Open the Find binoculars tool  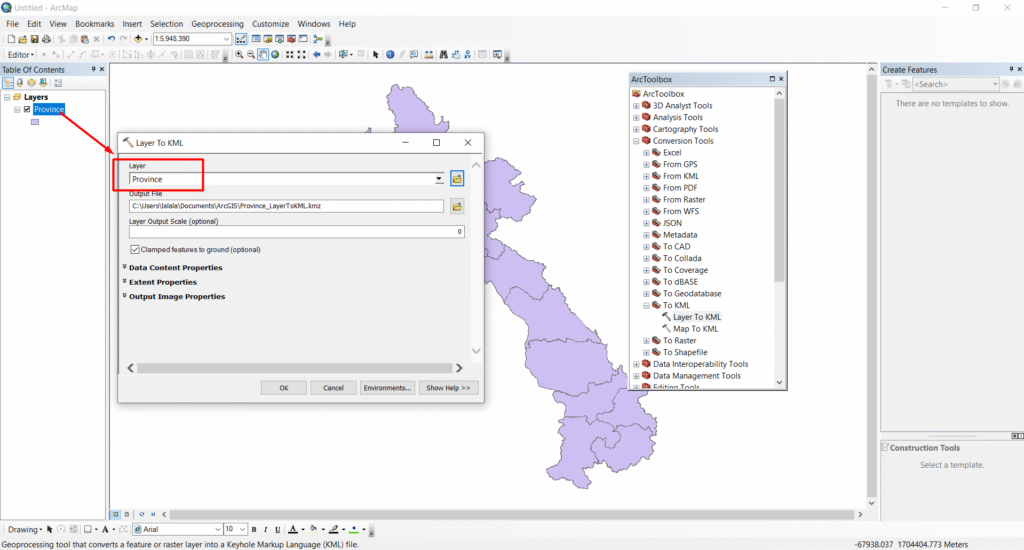(443, 55)
